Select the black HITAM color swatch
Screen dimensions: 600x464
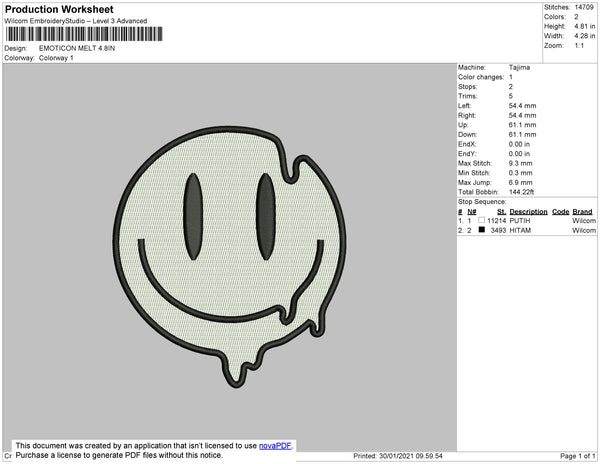pyautogui.click(x=481, y=230)
